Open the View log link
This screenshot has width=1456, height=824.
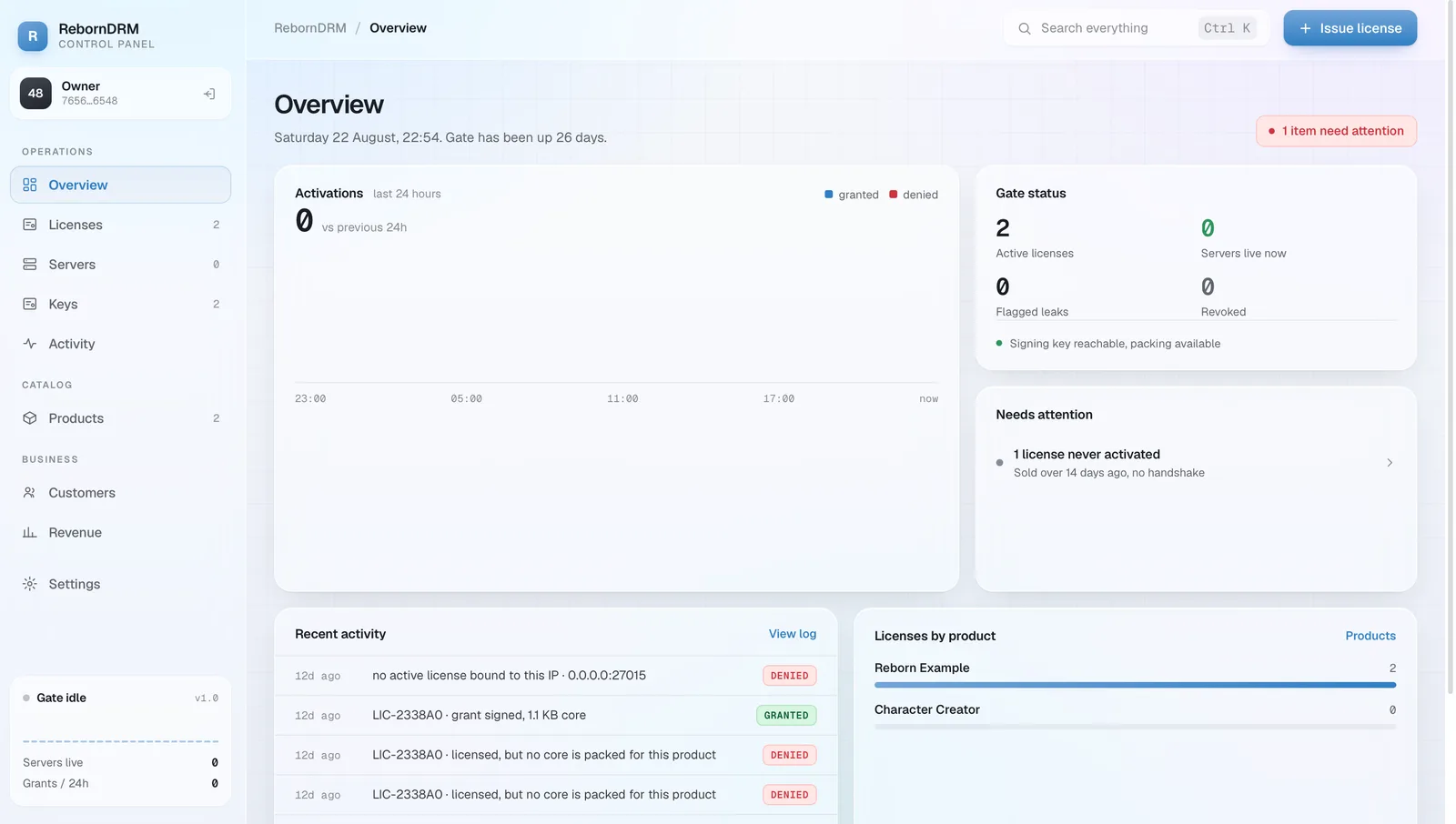pos(792,634)
